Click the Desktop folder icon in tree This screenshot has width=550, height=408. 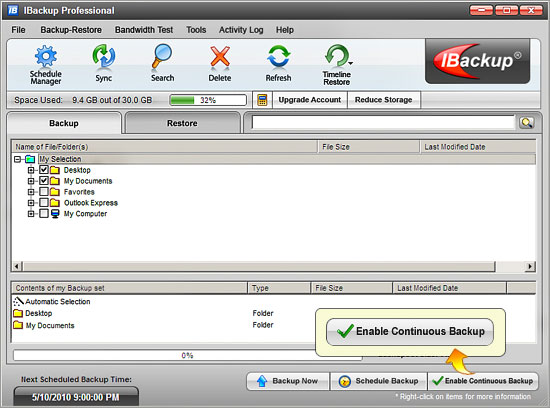click(x=55, y=170)
